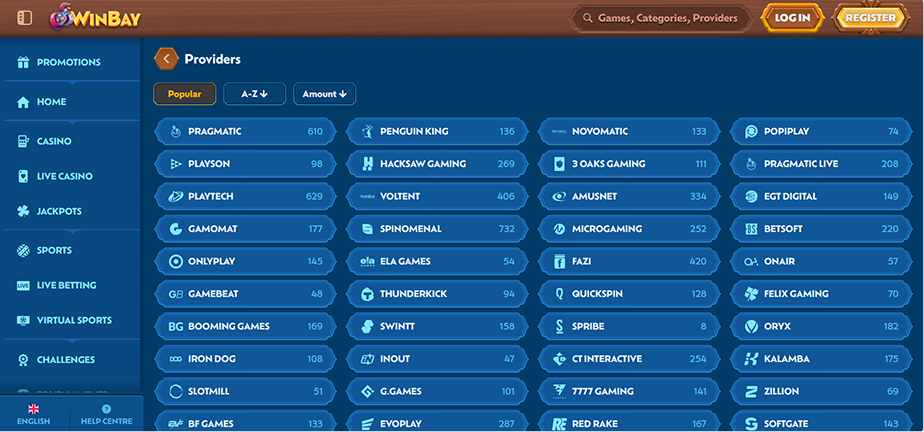Click the games search input field
Viewport: 924px width, 432px height.
coord(661,18)
